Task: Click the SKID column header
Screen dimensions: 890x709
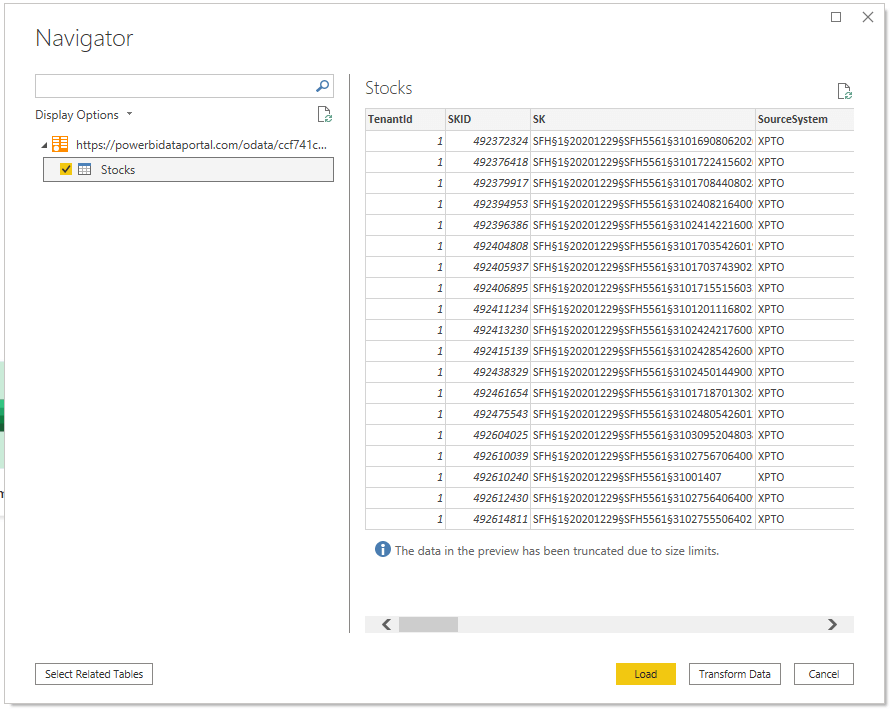Action: pyautogui.click(x=460, y=119)
